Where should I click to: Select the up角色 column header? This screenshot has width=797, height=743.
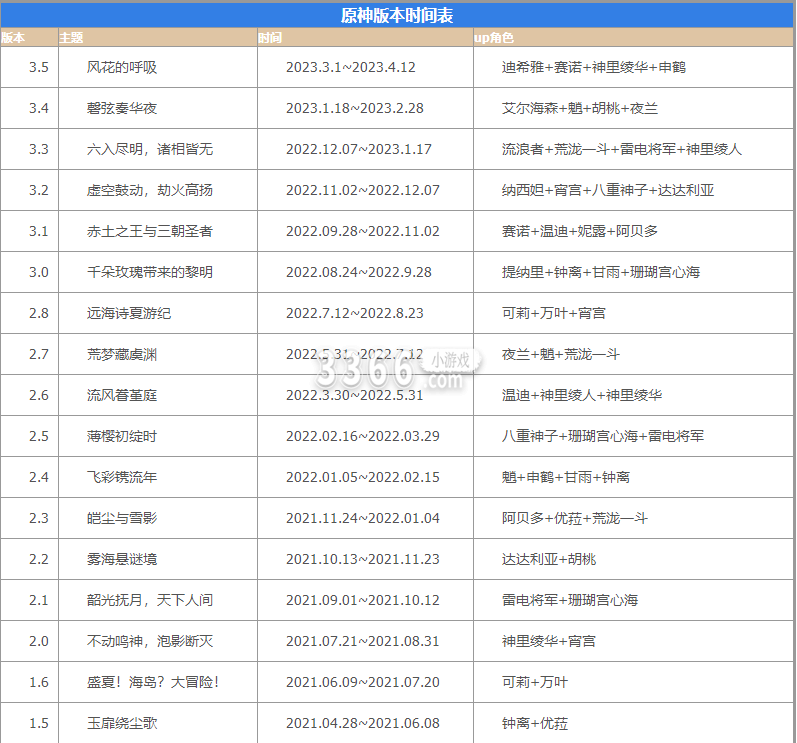[x=494, y=38]
